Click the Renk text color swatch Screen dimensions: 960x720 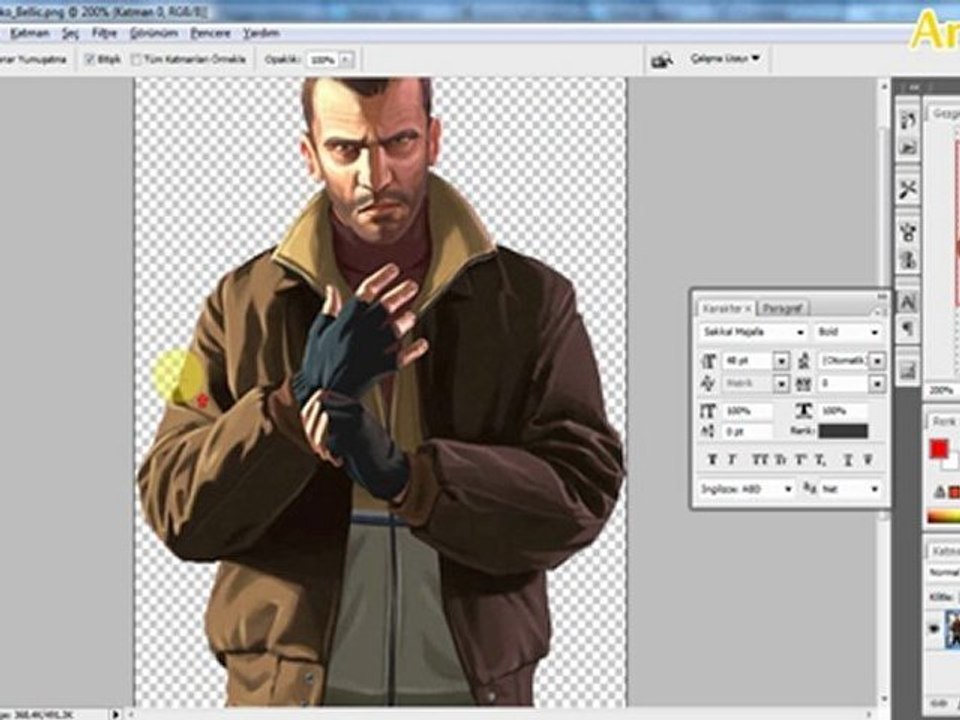(843, 431)
